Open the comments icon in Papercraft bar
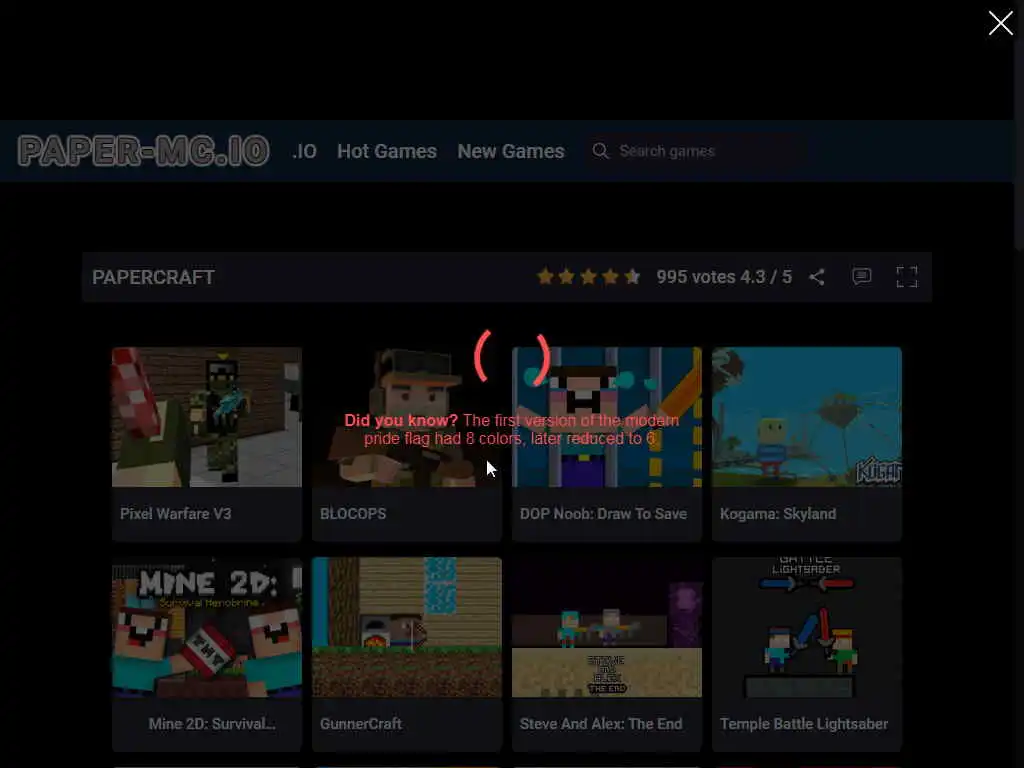This screenshot has height=768, width=1024. (861, 276)
